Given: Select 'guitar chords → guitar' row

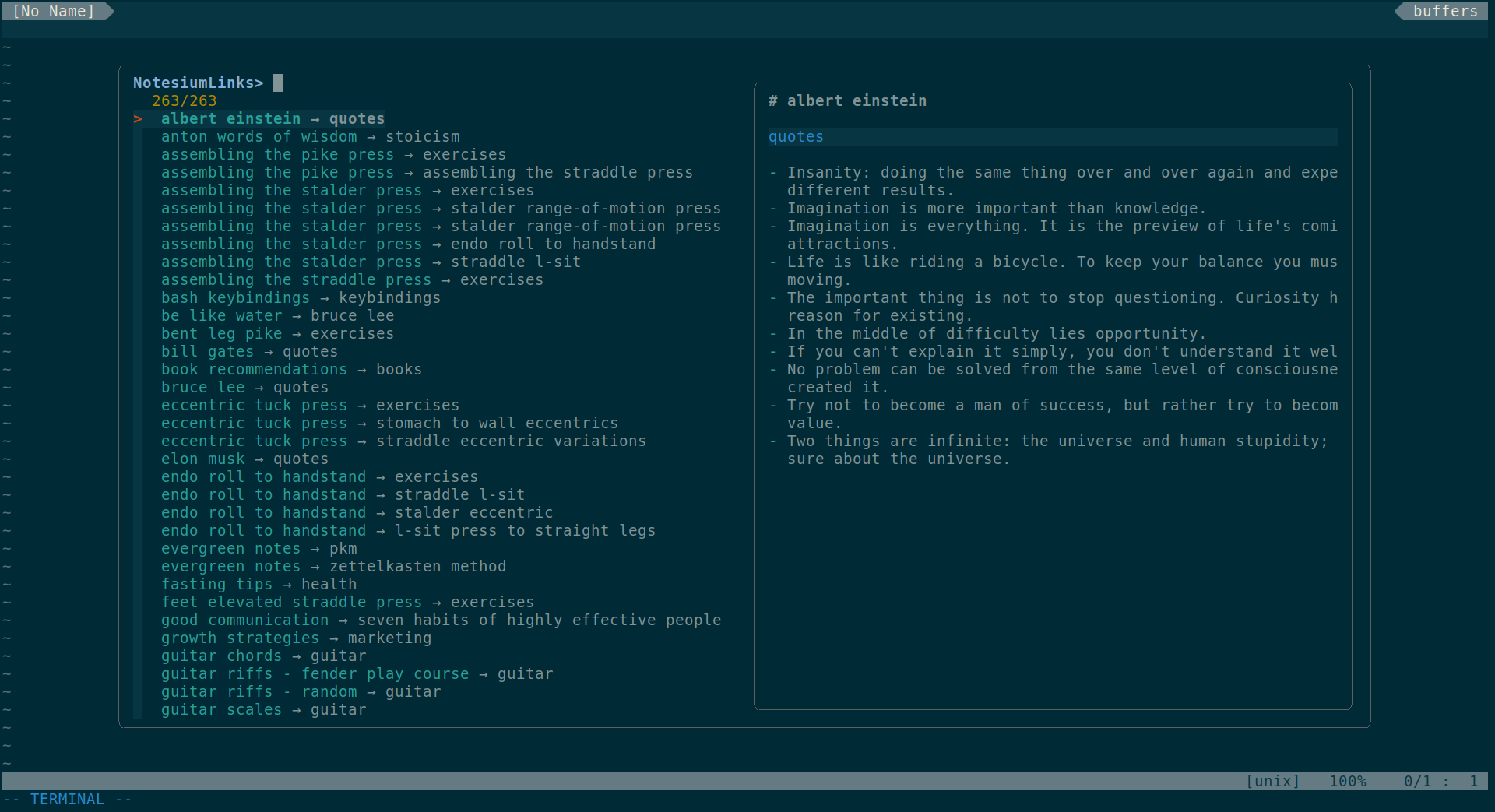Looking at the screenshot, I should [263, 656].
